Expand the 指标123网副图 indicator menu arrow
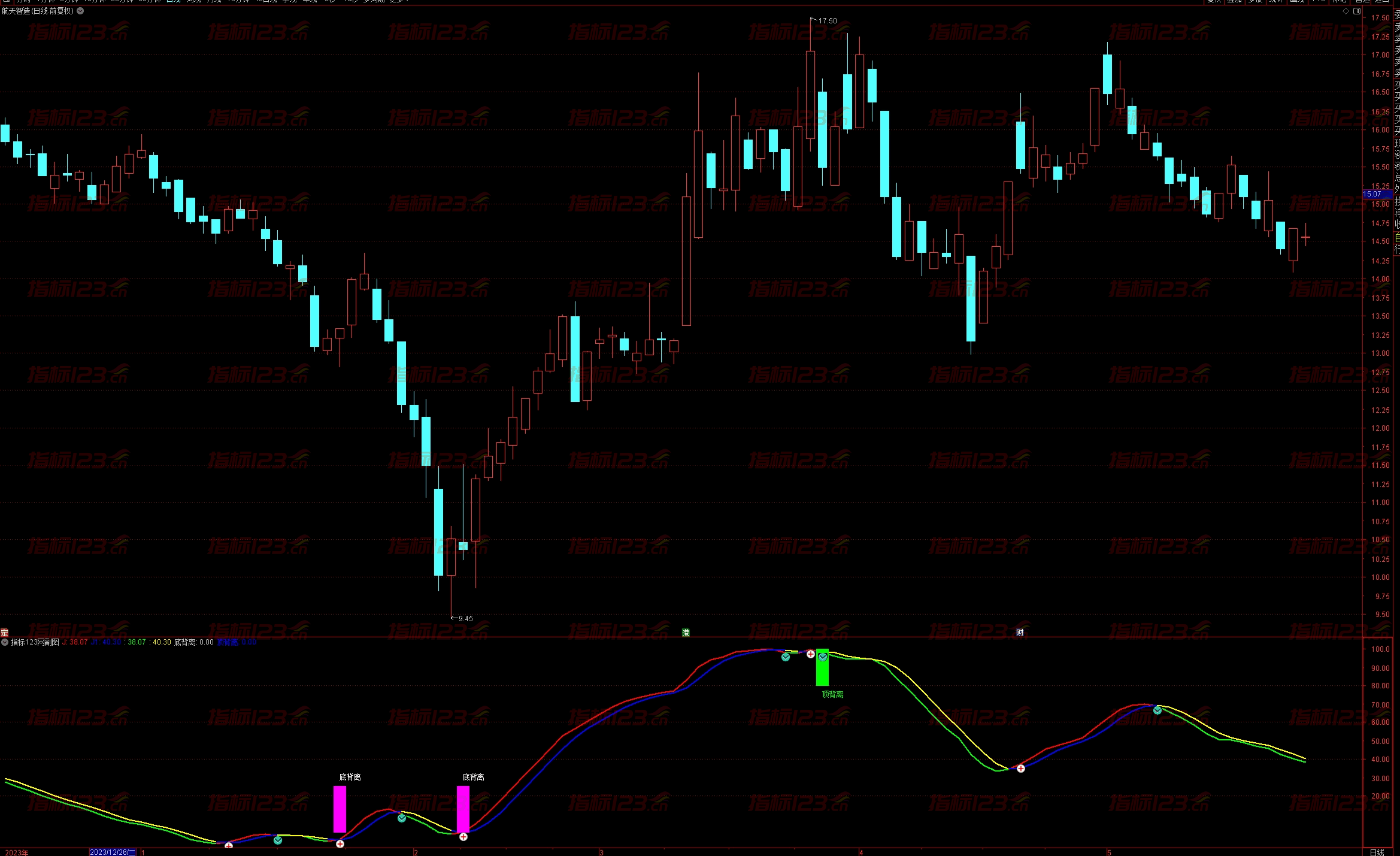This screenshot has height=856, width=1400. click(5, 642)
